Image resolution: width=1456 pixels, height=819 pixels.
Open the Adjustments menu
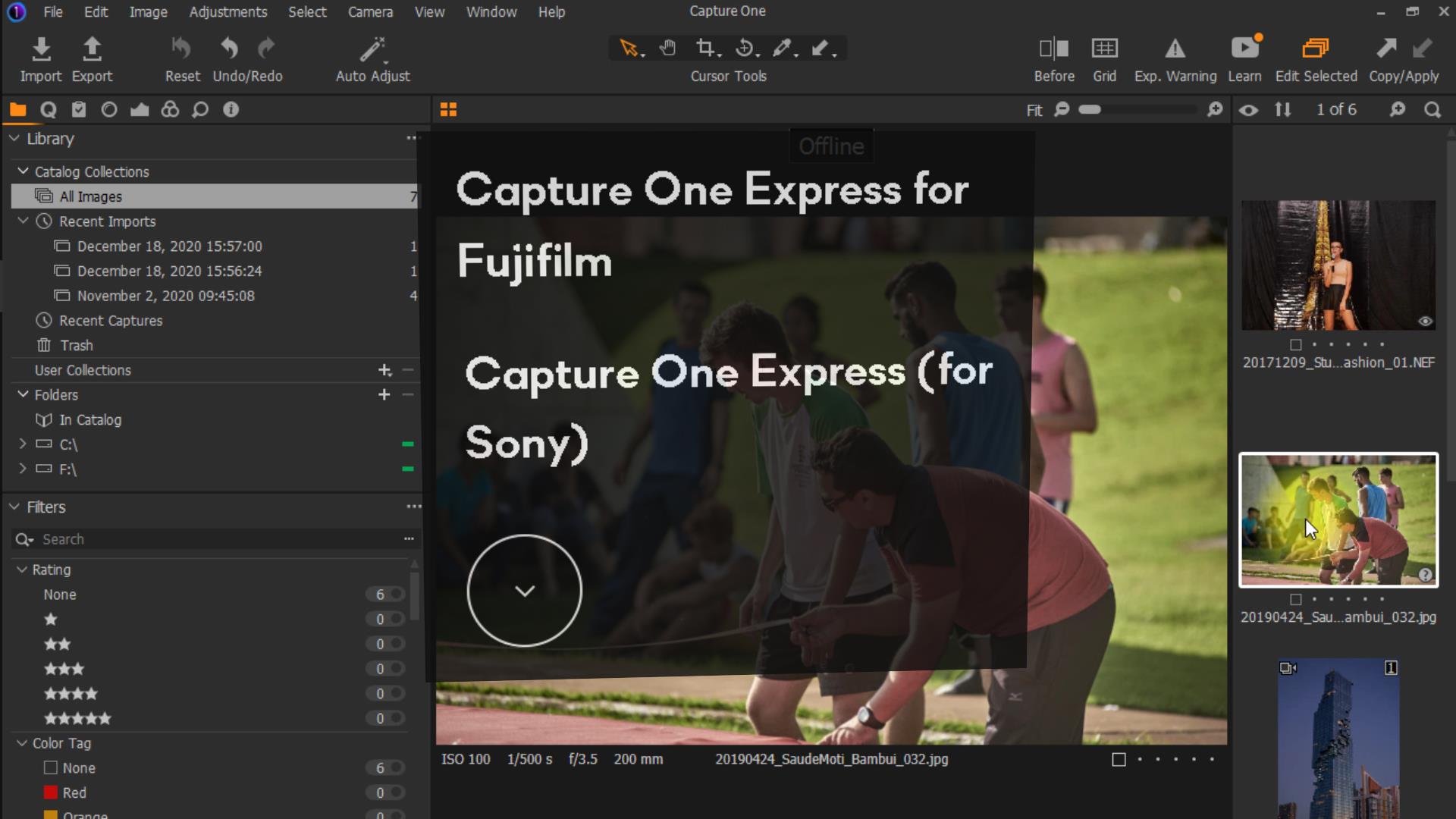(228, 11)
